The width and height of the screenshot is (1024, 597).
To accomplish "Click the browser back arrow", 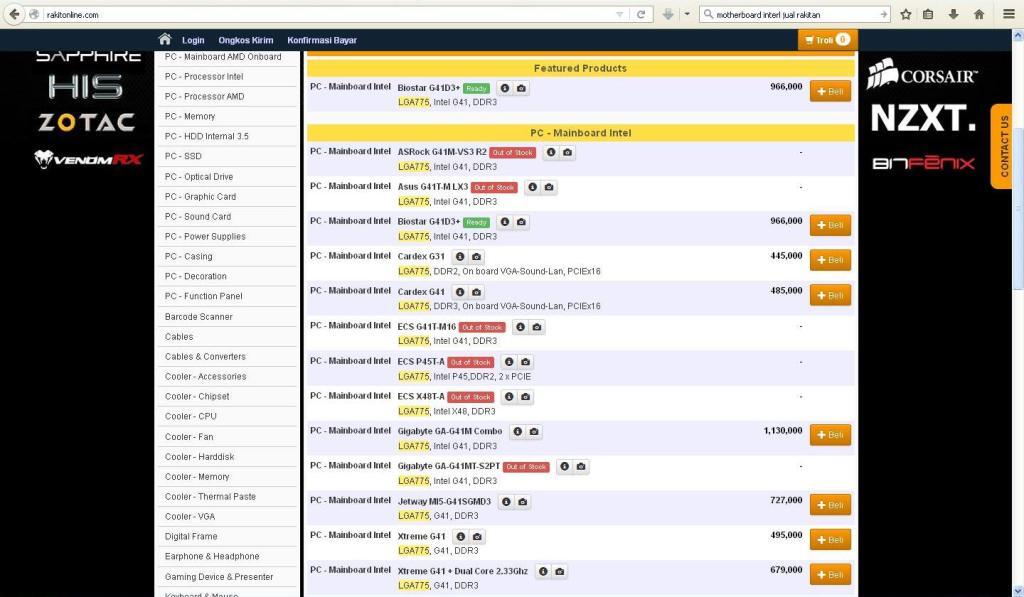I will coord(14,14).
